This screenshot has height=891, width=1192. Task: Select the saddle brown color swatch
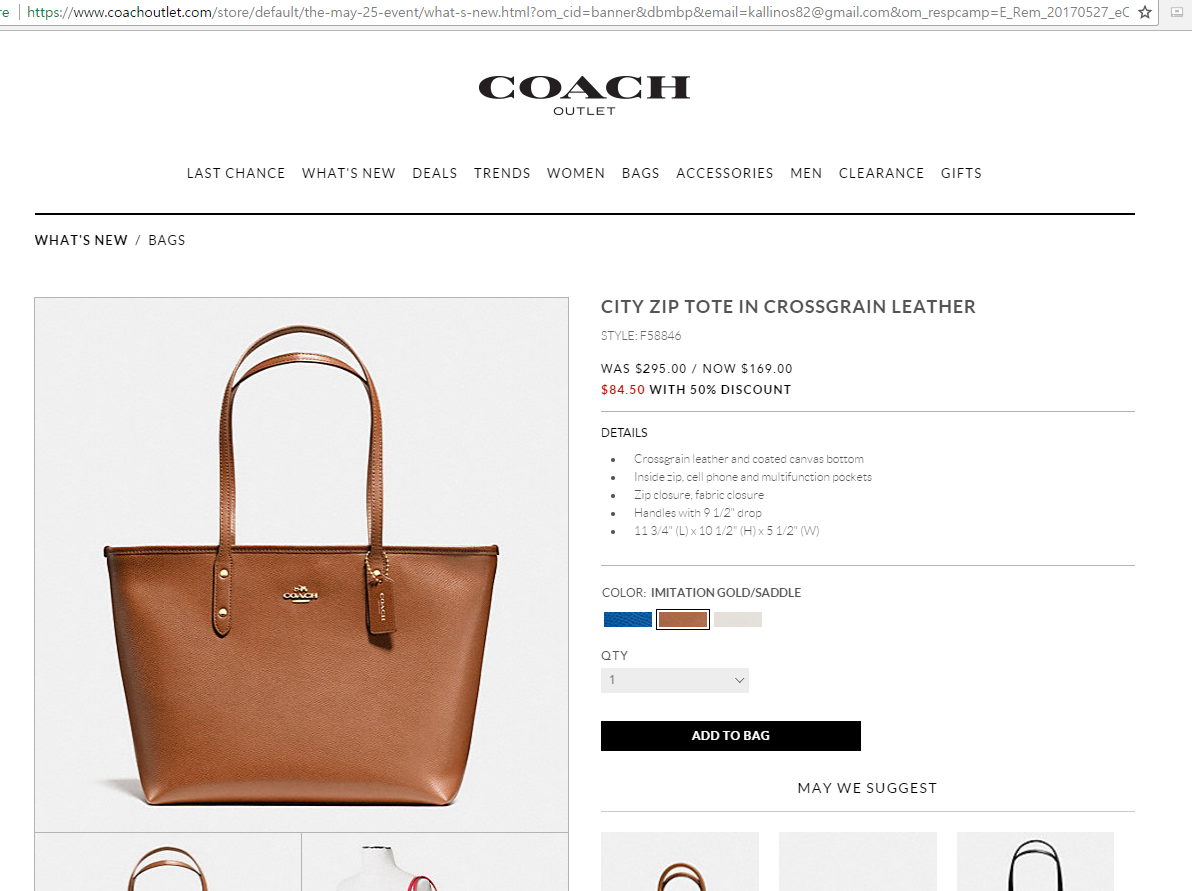point(683,620)
